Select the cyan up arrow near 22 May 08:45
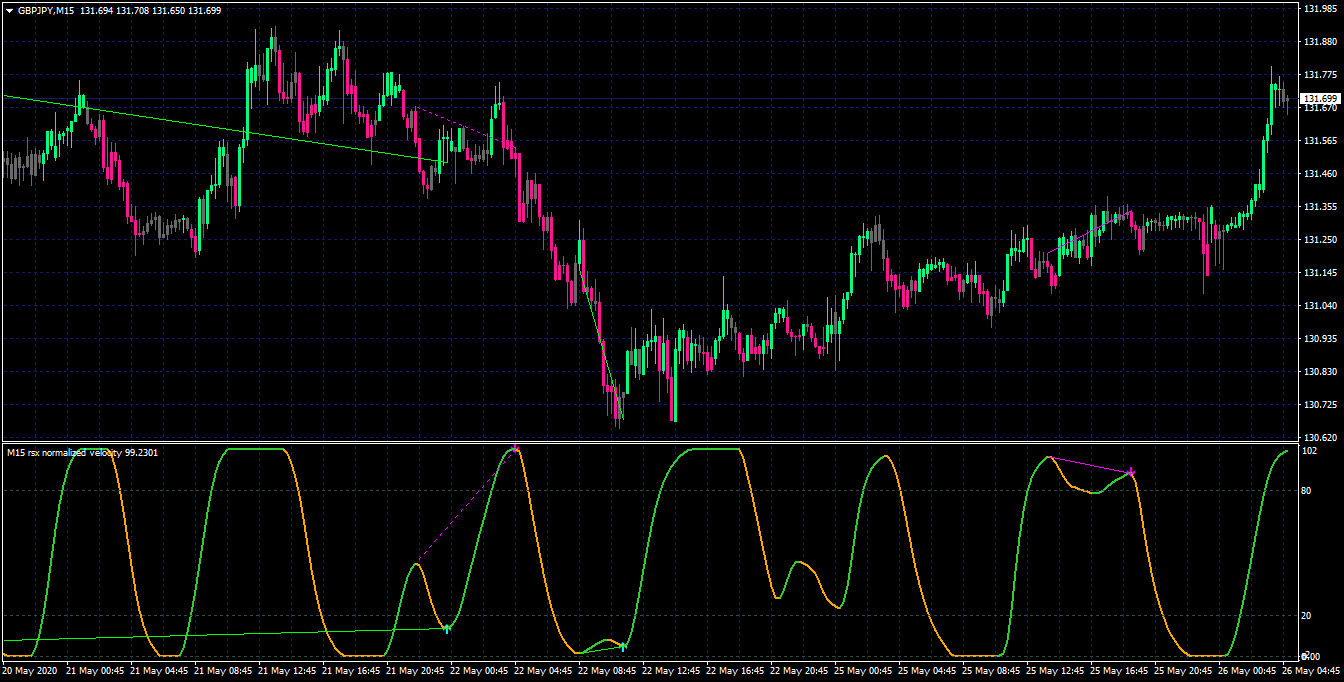The width and height of the screenshot is (1344, 682). point(622,647)
